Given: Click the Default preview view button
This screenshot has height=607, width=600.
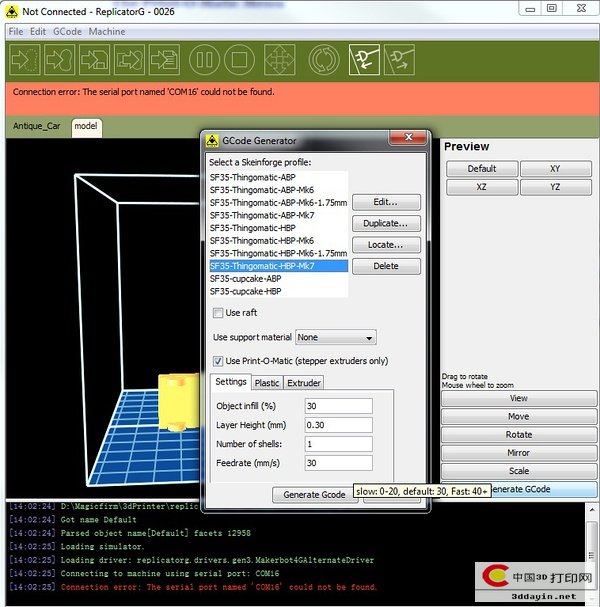Looking at the screenshot, I should [x=482, y=169].
